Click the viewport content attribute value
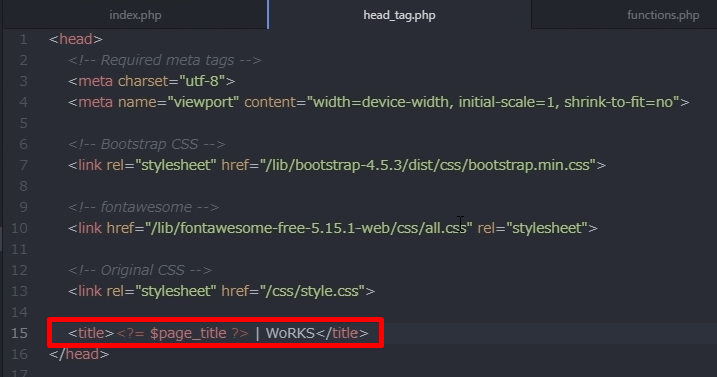717x377 pixels. coord(493,102)
